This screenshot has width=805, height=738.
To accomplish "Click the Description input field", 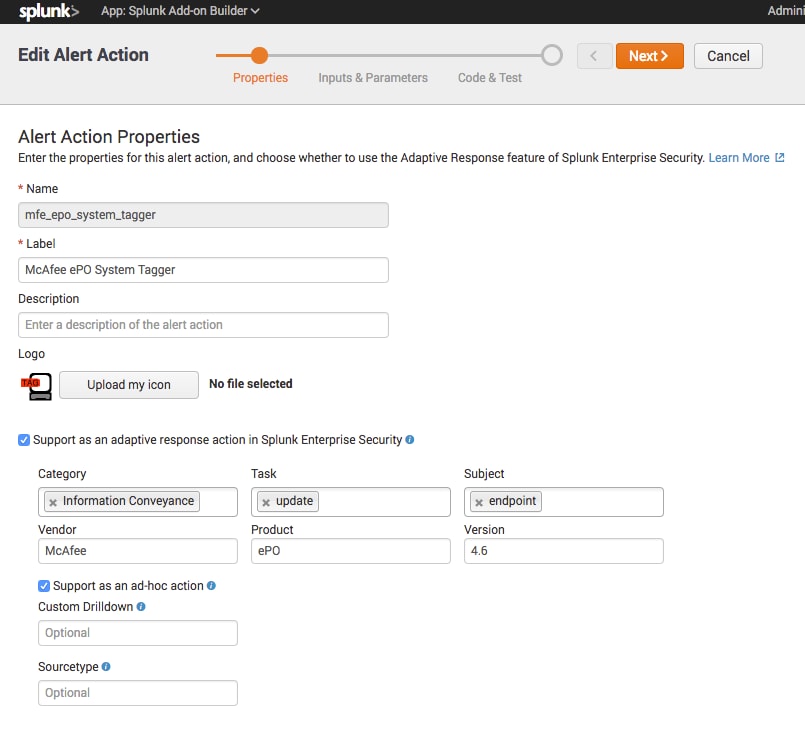I will pos(203,325).
